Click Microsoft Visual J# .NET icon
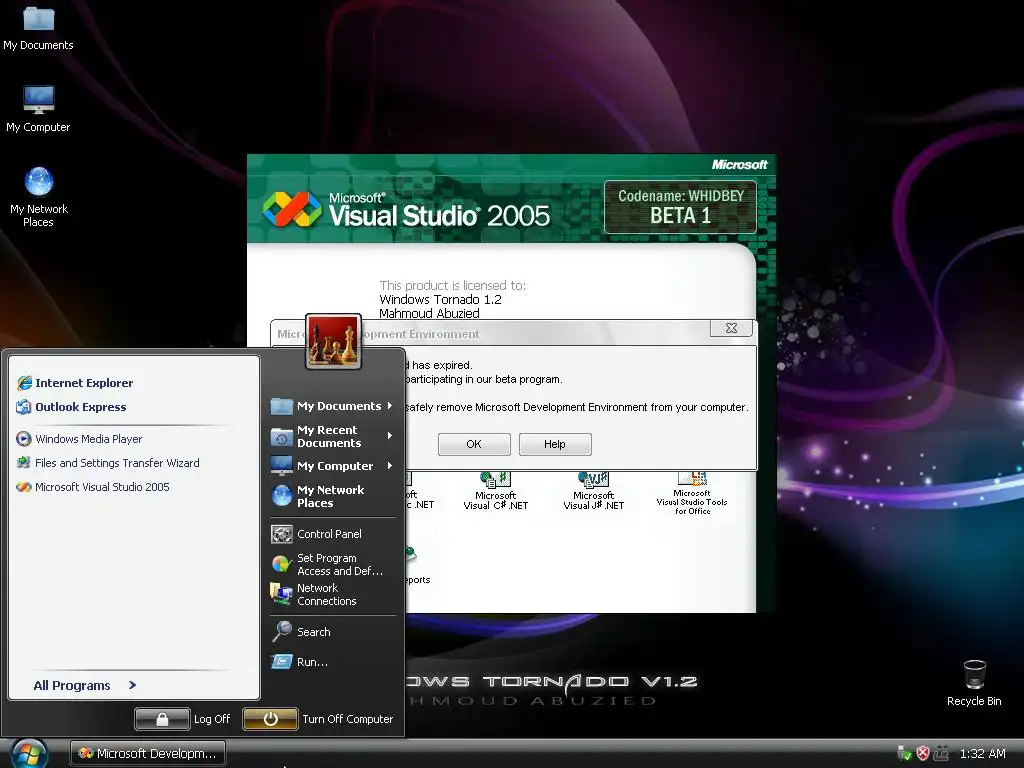Image resolution: width=1024 pixels, height=768 pixels. [x=594, y=491]
